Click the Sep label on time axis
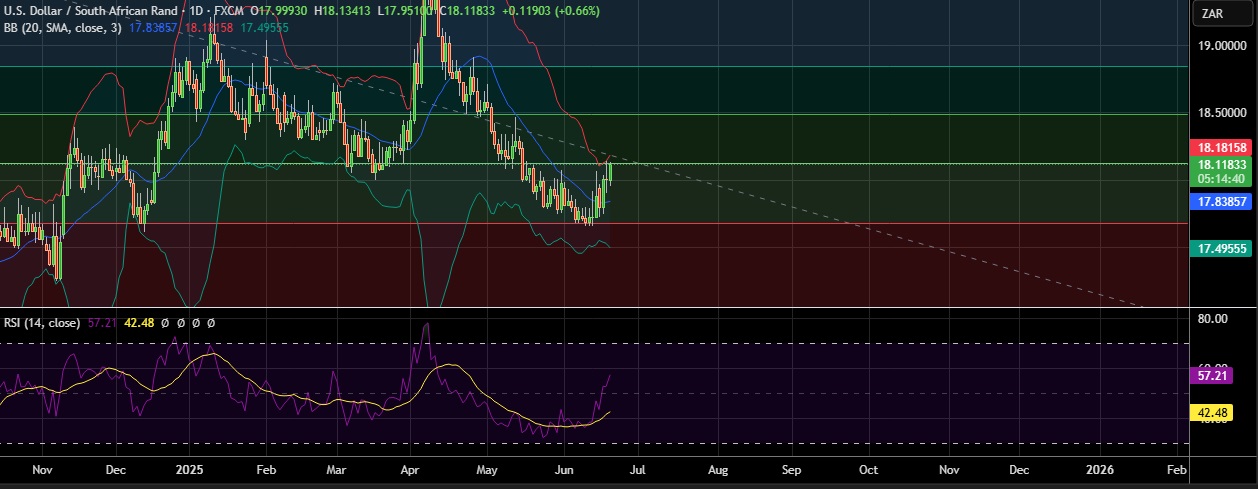 [792, 469]
